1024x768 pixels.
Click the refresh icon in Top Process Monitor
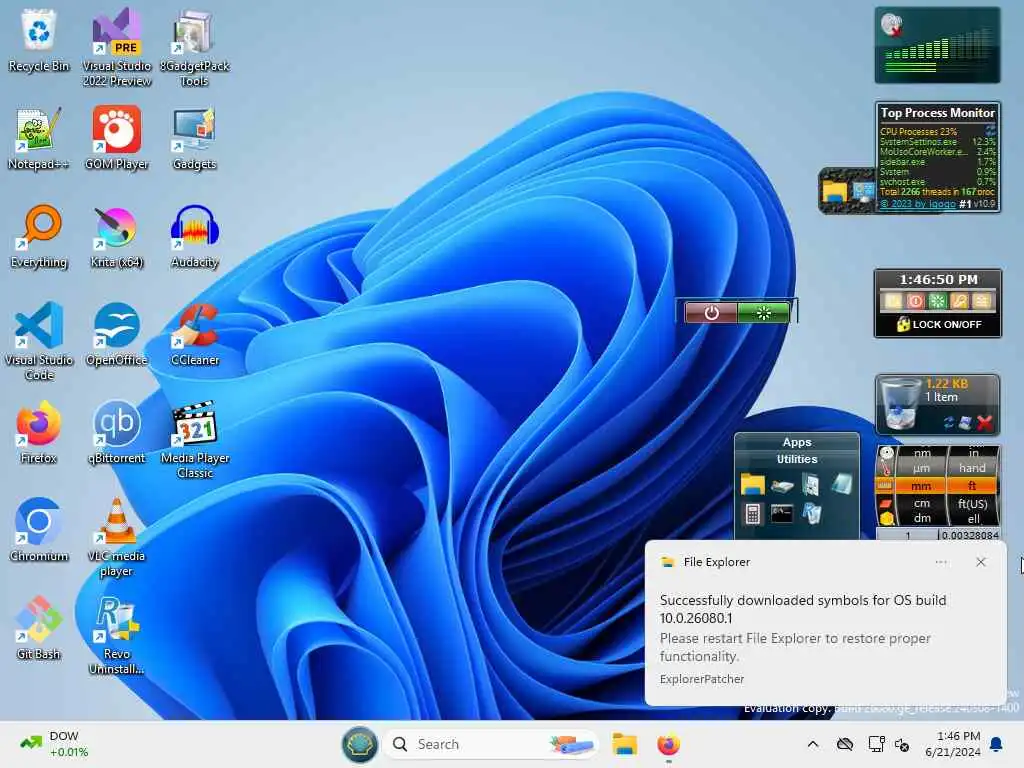[x=991, y=129]
